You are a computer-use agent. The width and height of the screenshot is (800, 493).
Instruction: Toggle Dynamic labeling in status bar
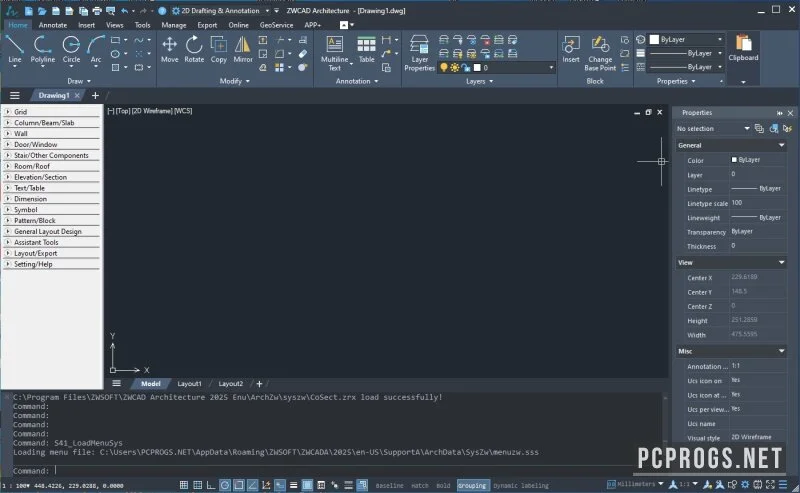click(521, 485)
